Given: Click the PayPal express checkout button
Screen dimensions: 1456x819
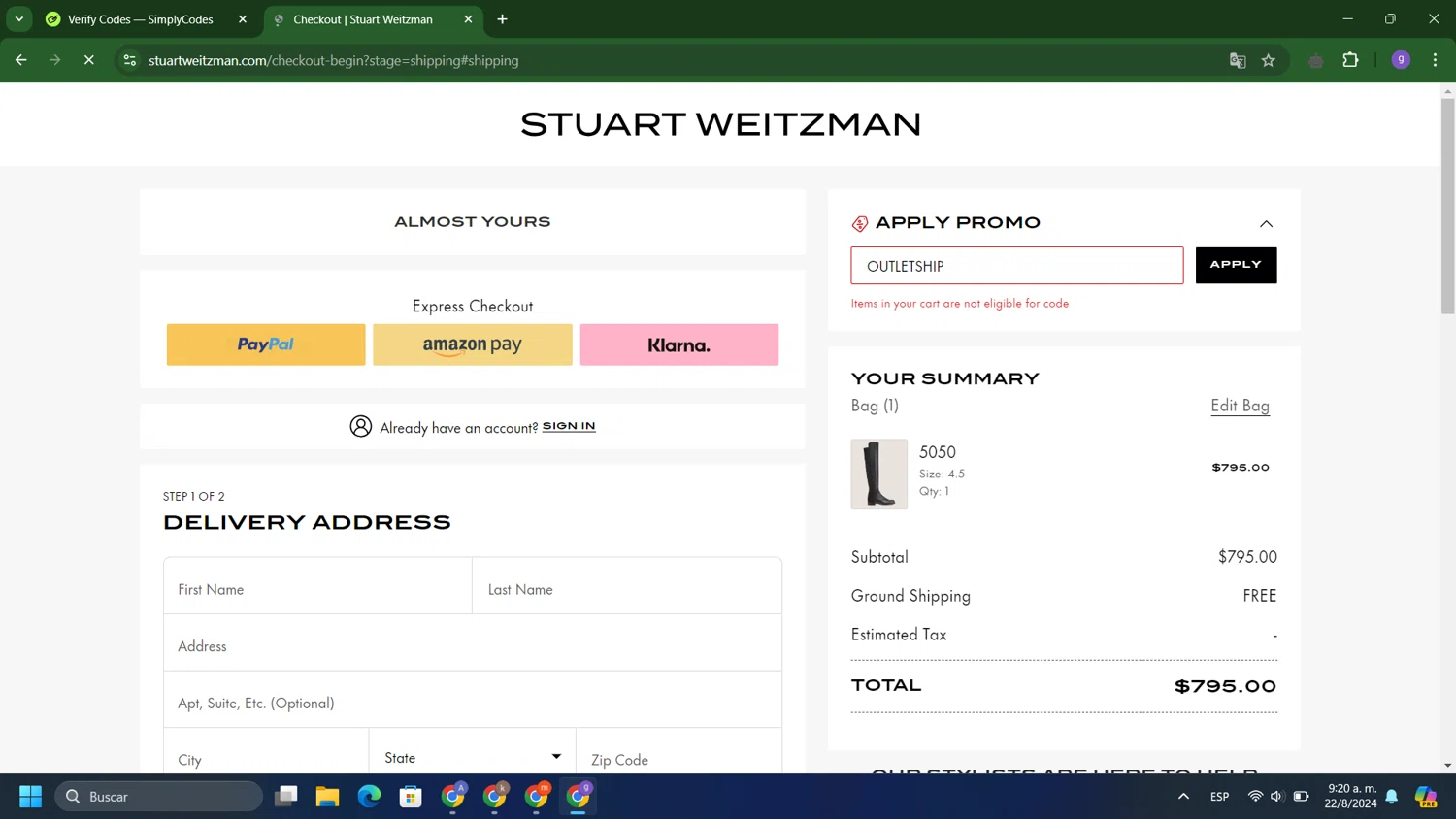Looking at the screenshot, I should tap(266, 344).
